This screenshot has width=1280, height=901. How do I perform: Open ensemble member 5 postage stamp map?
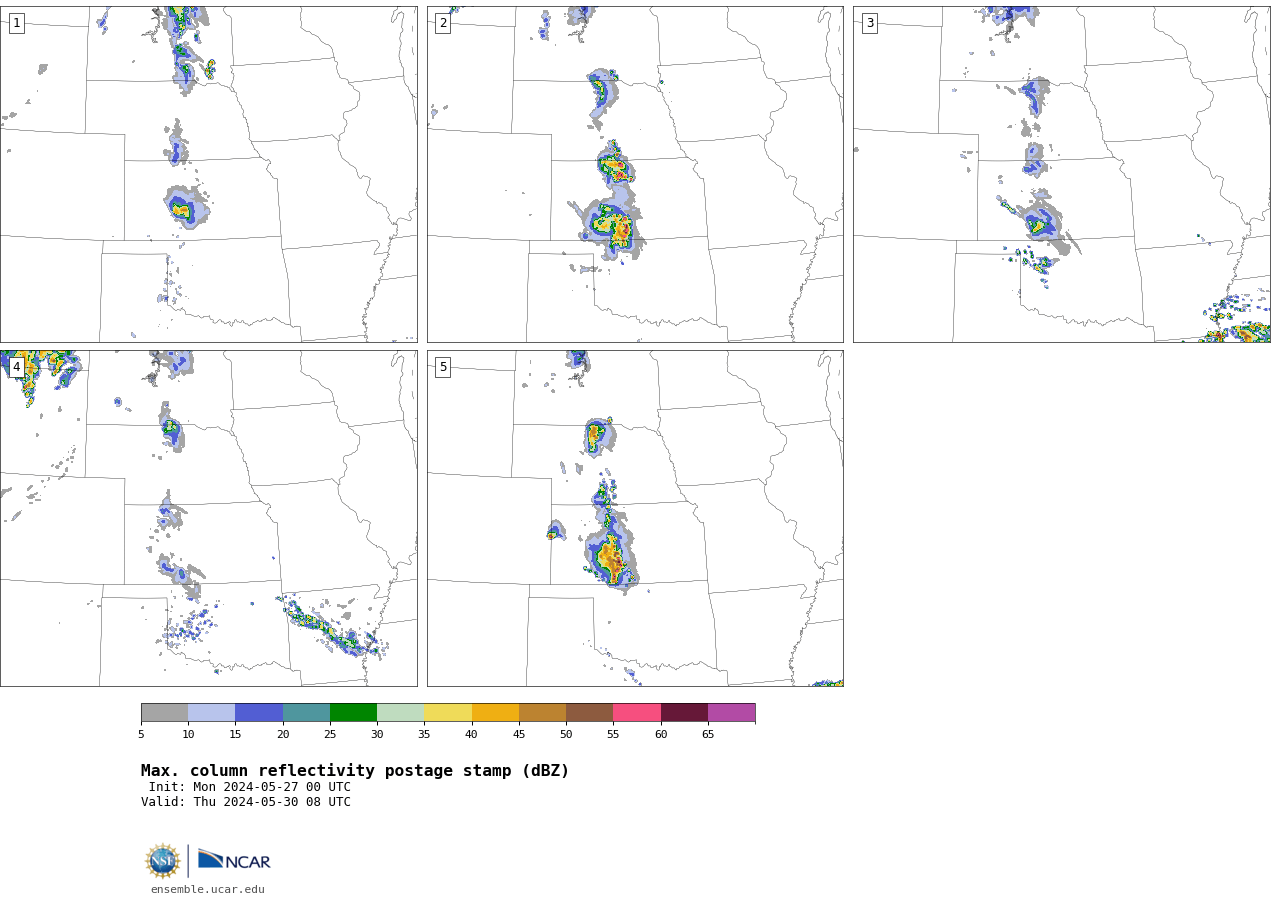coord(635,518)
